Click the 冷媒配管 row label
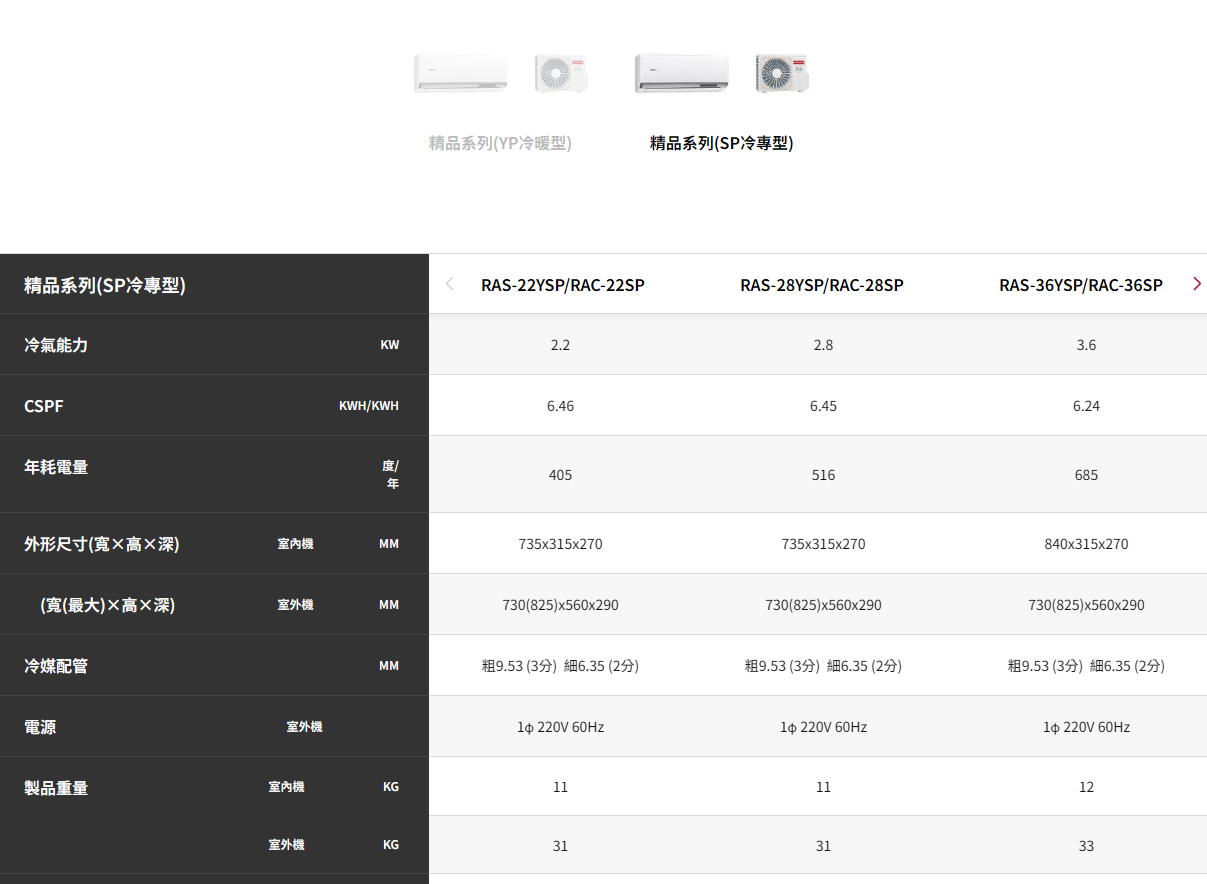Image resolution: width=1207 pixels, height=884 pixels. 56,666
